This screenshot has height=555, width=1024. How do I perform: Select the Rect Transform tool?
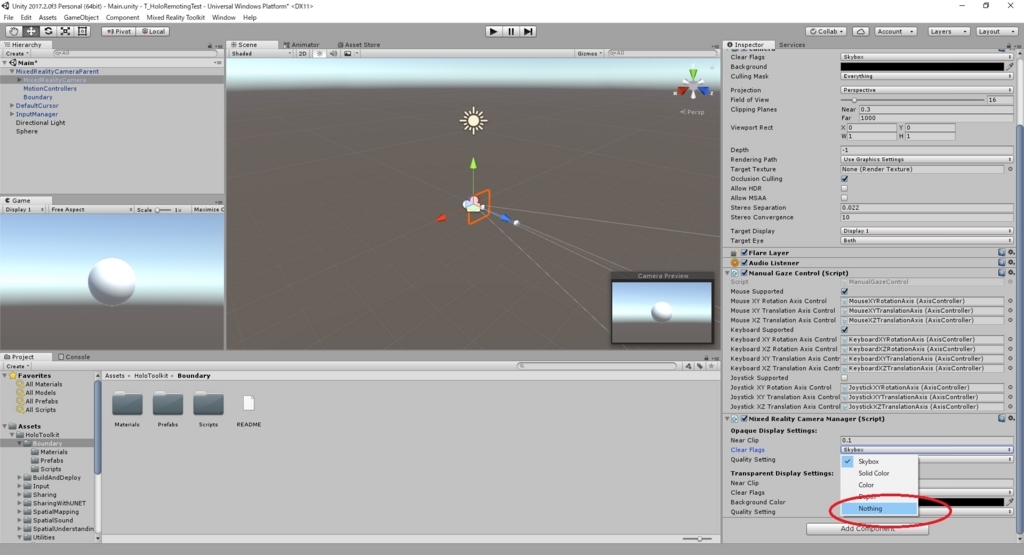[x=82, y=31]
